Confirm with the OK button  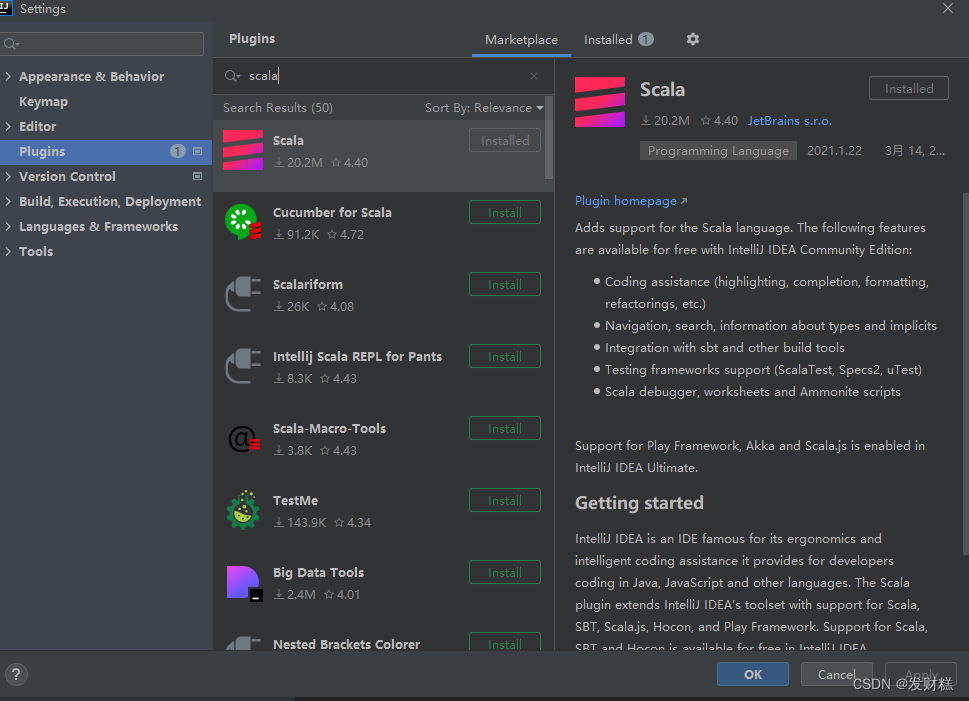point(753,674)
